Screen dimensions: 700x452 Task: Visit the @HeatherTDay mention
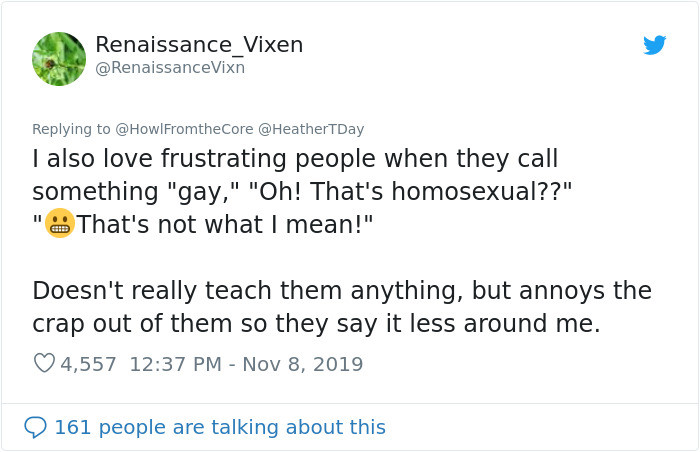coord(311,129)
